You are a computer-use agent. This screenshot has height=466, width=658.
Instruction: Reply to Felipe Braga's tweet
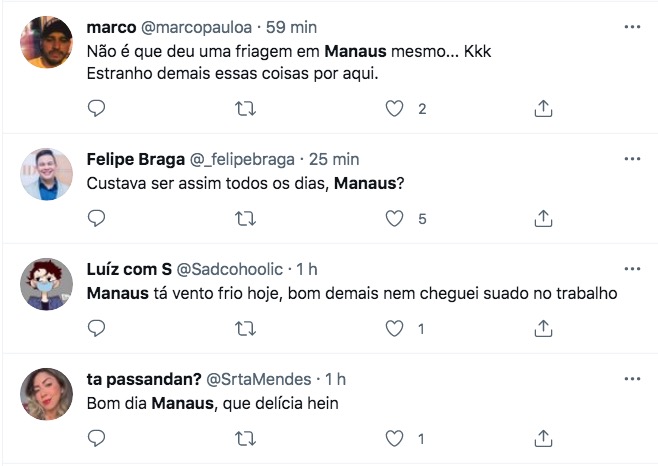(x=97, y=218)
